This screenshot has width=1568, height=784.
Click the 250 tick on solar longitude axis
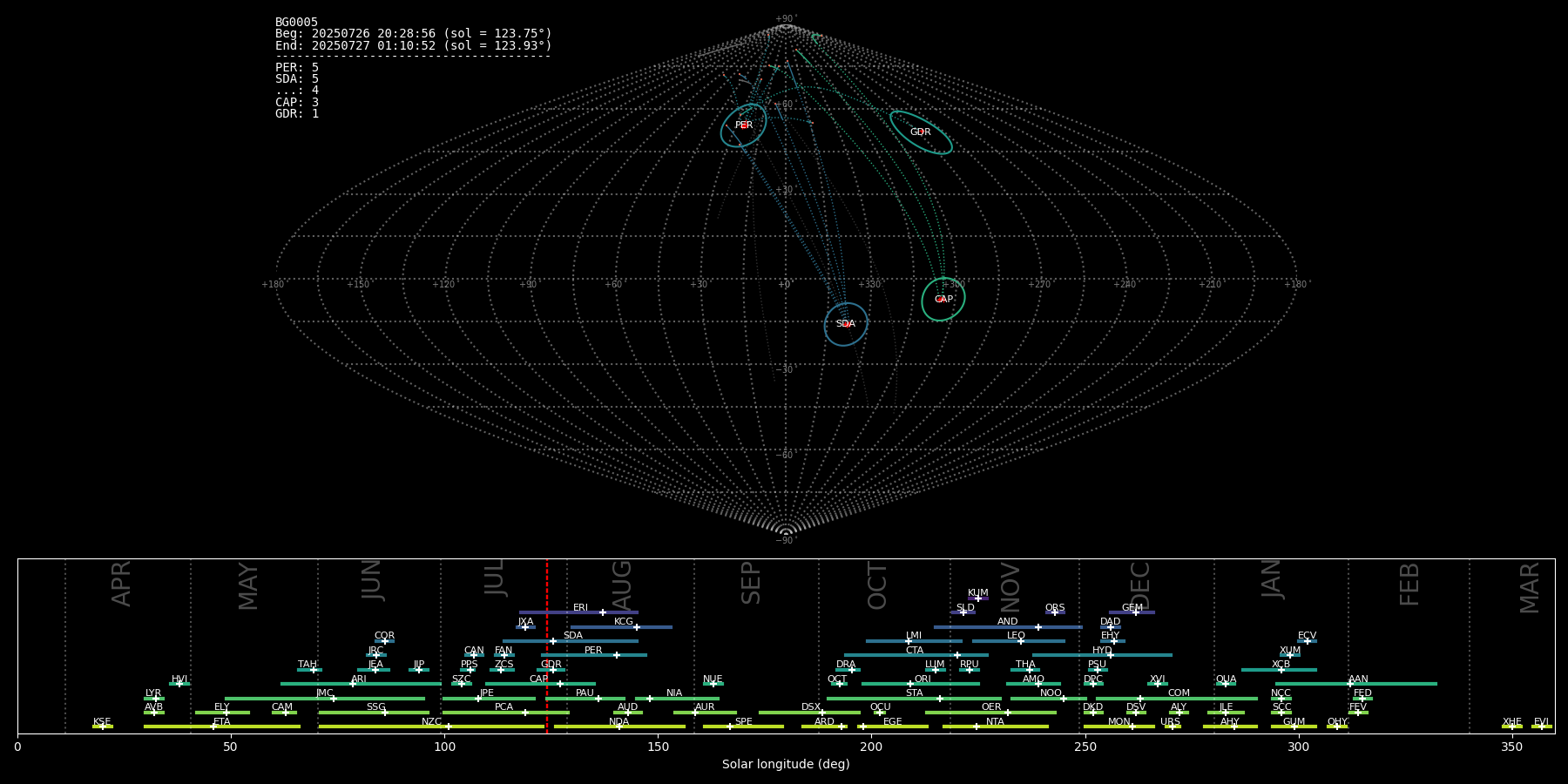(1085, 747)
